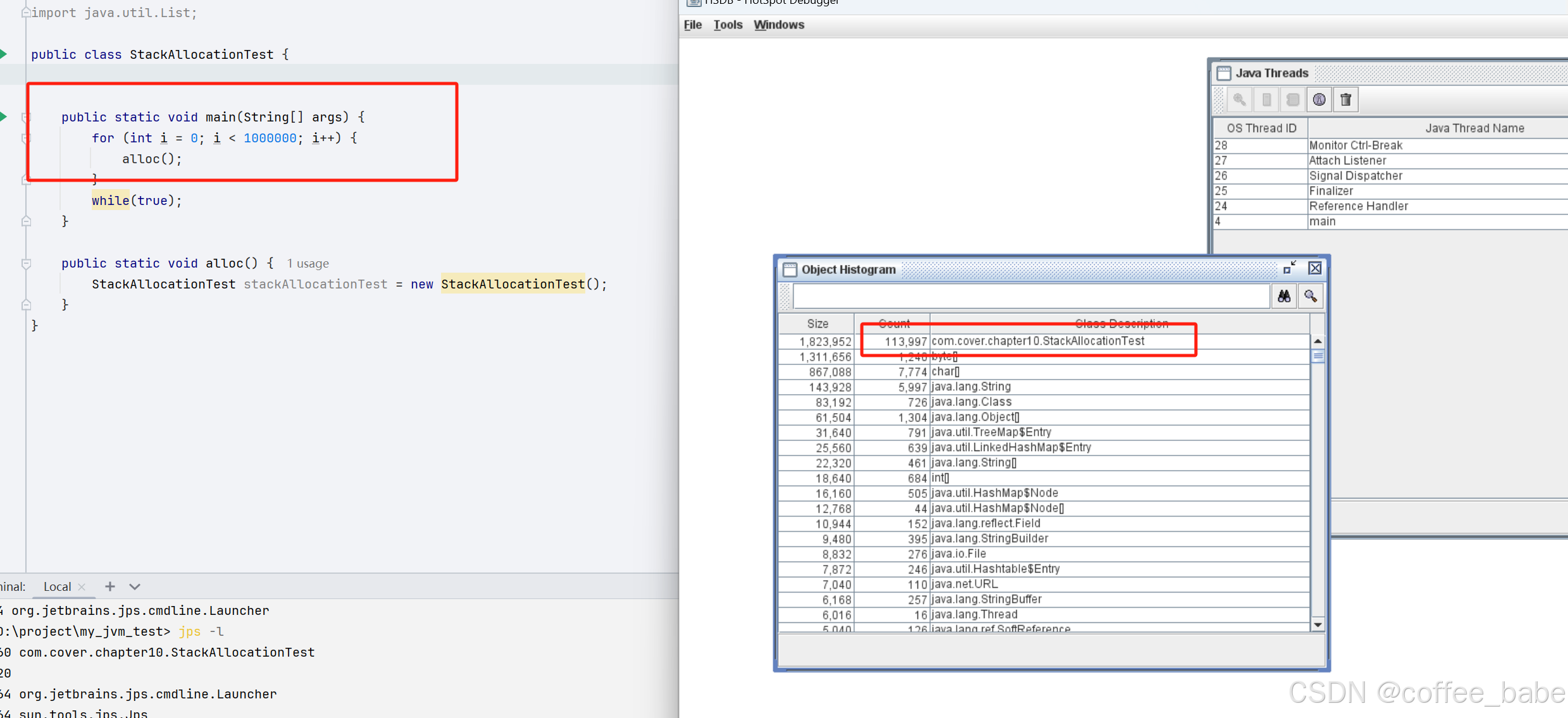Select the java.lang.String[] histogram row
Viewport: 1568px width, 718px height.
pos(1044,463)
